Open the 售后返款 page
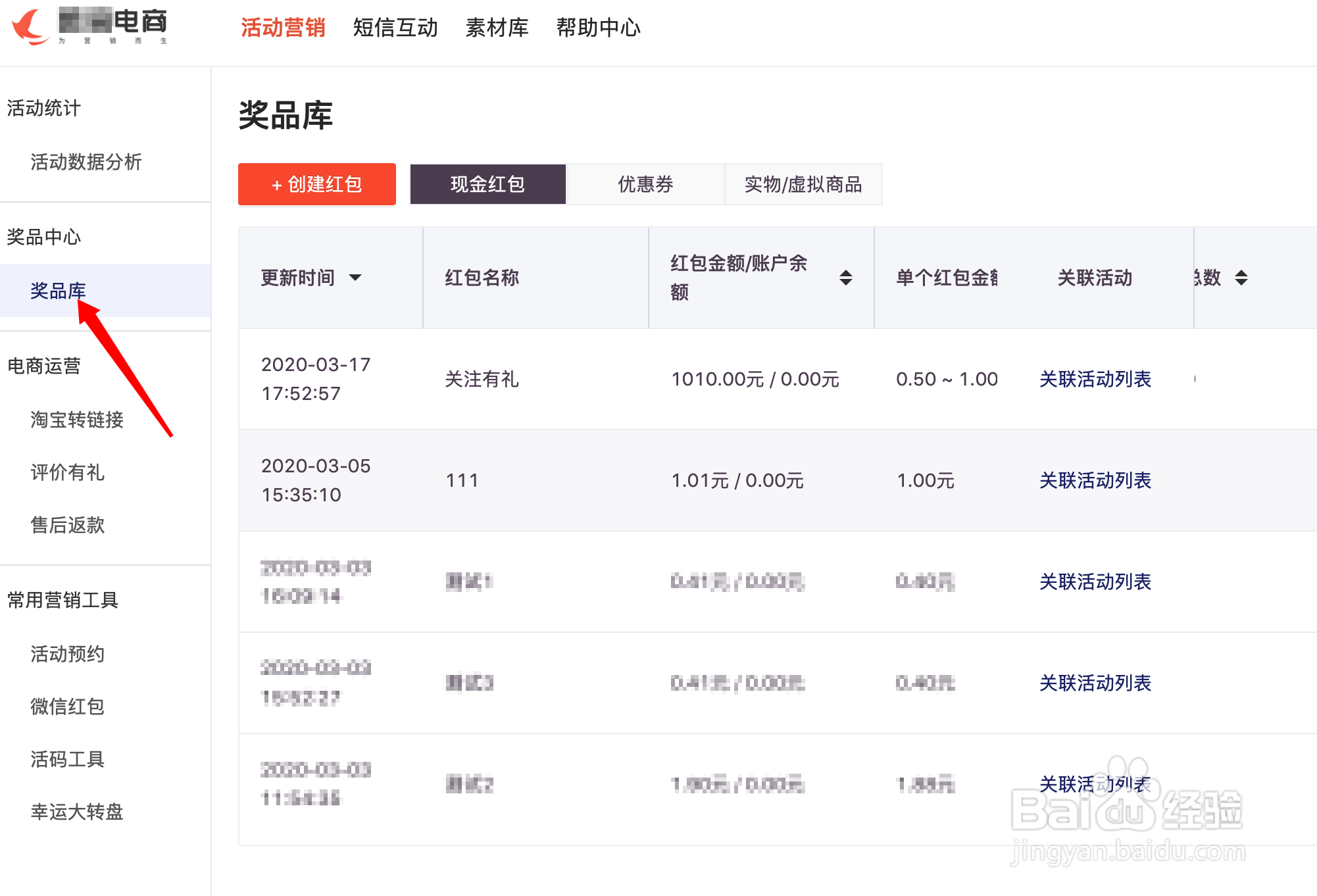 [x=67, y=525]
